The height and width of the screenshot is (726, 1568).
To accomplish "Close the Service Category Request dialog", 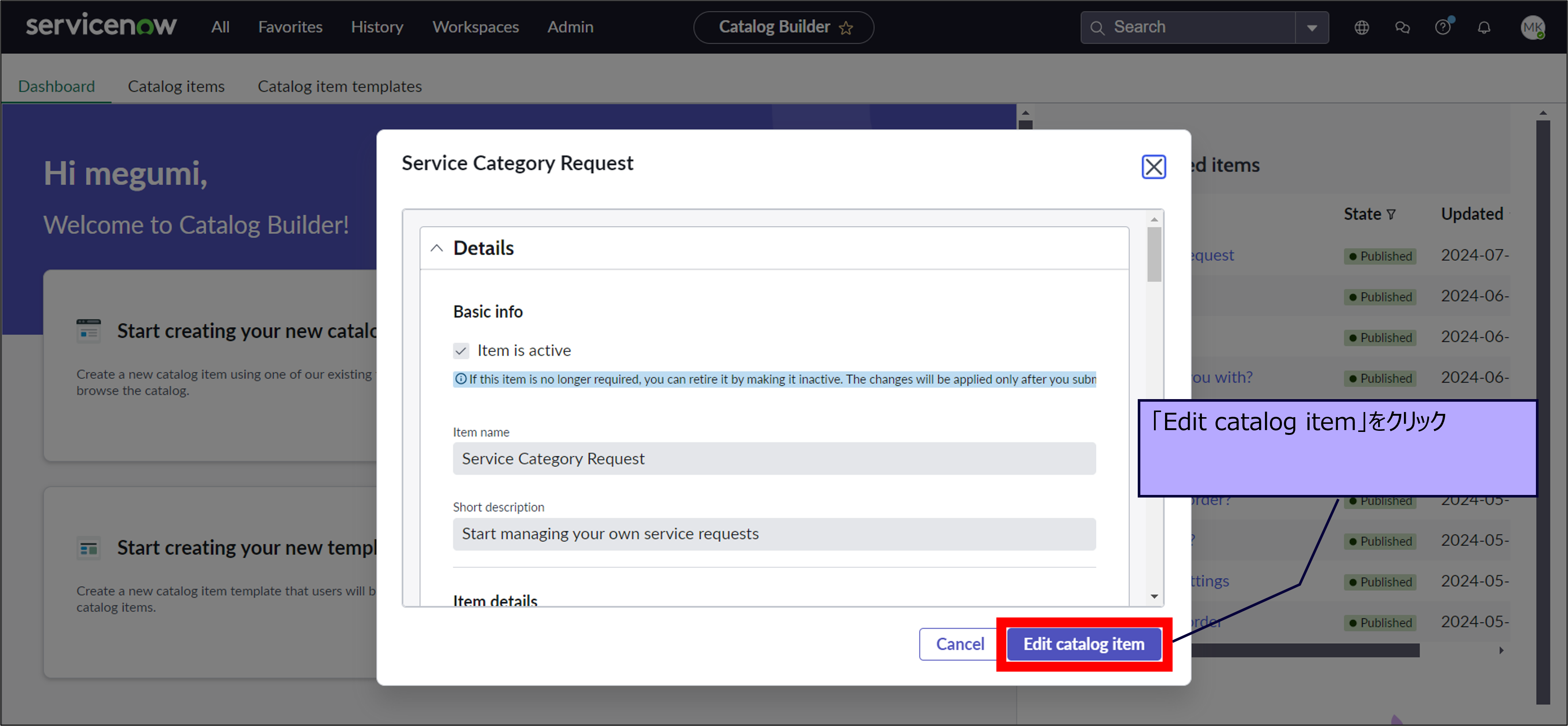I will click(x=1153, y=167).
